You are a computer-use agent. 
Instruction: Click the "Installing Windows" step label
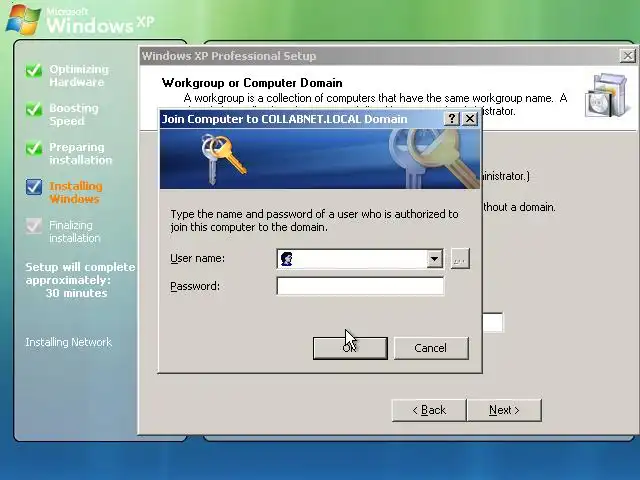click(x=76, y=192)
